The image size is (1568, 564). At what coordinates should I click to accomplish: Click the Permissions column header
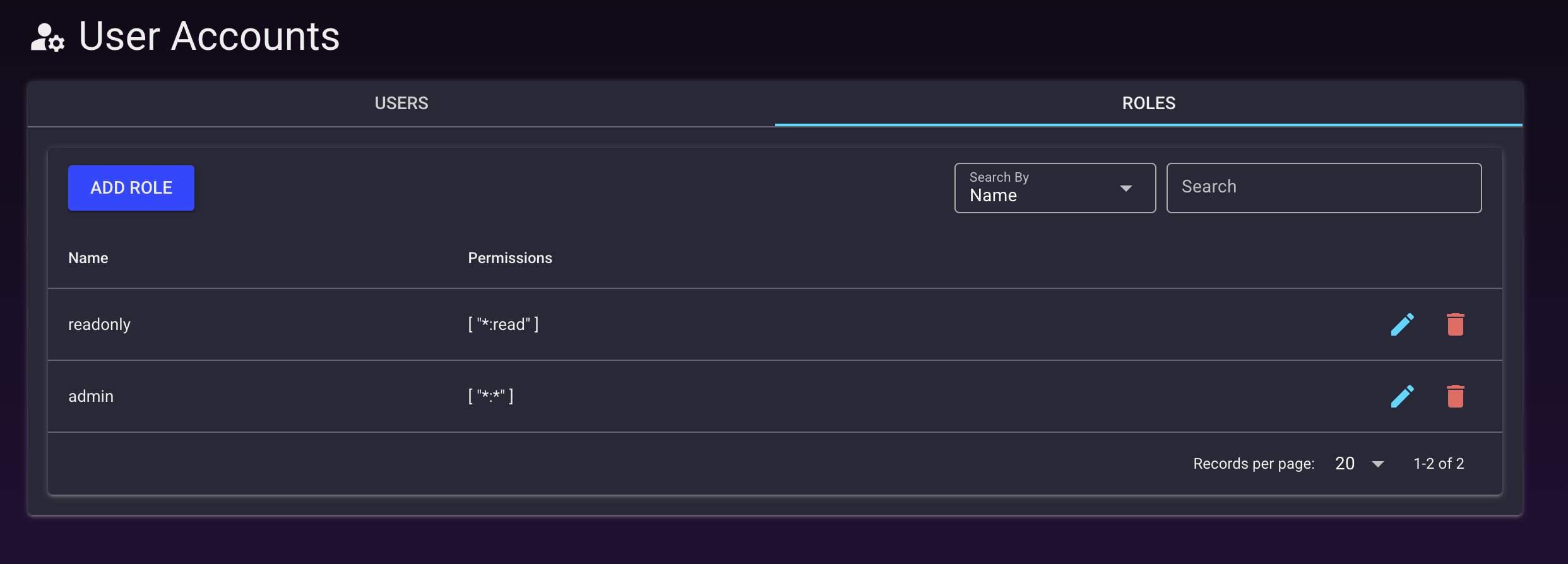pos(509,258)
